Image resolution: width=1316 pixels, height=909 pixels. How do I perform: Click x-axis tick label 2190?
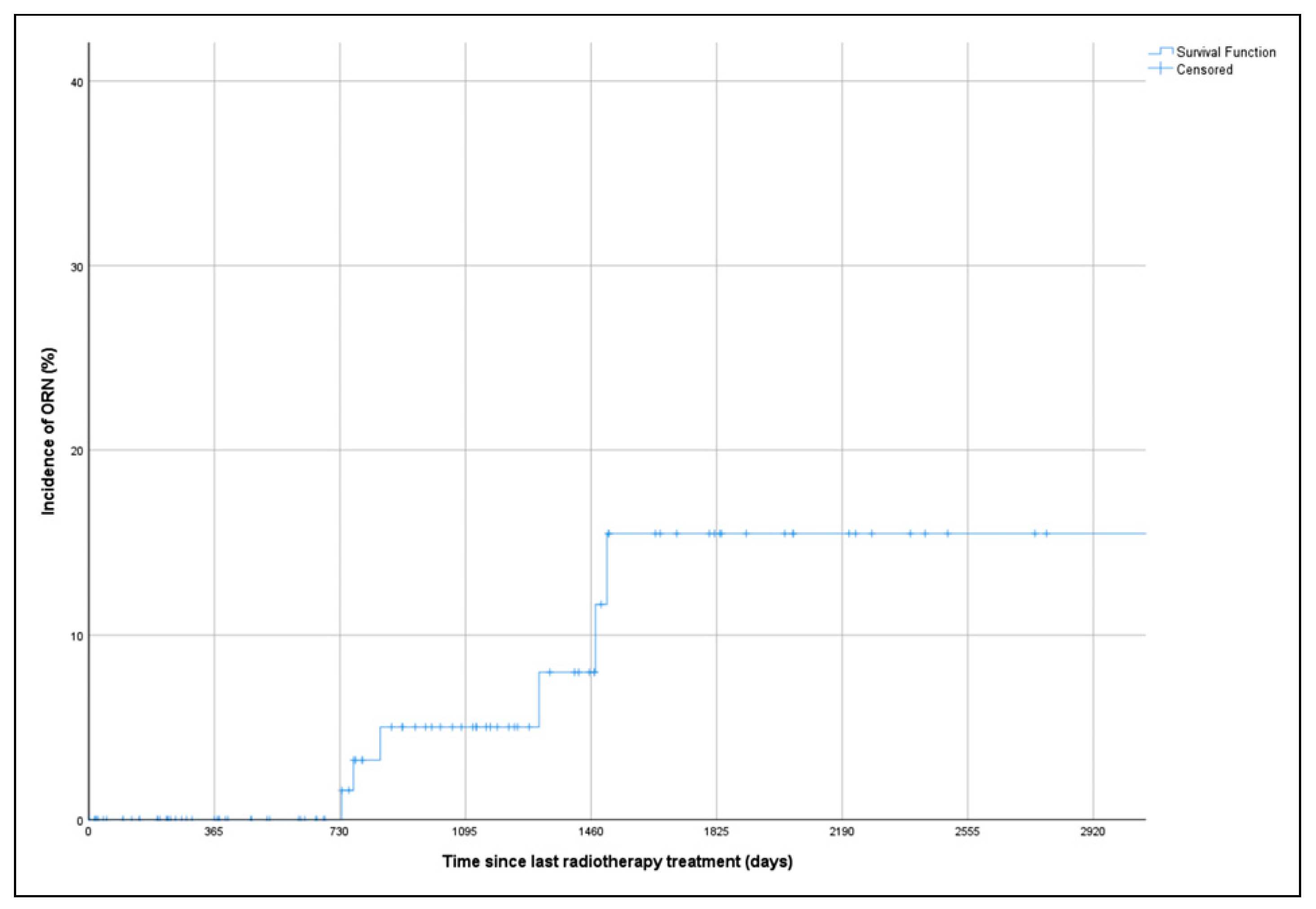pos(842,832)
